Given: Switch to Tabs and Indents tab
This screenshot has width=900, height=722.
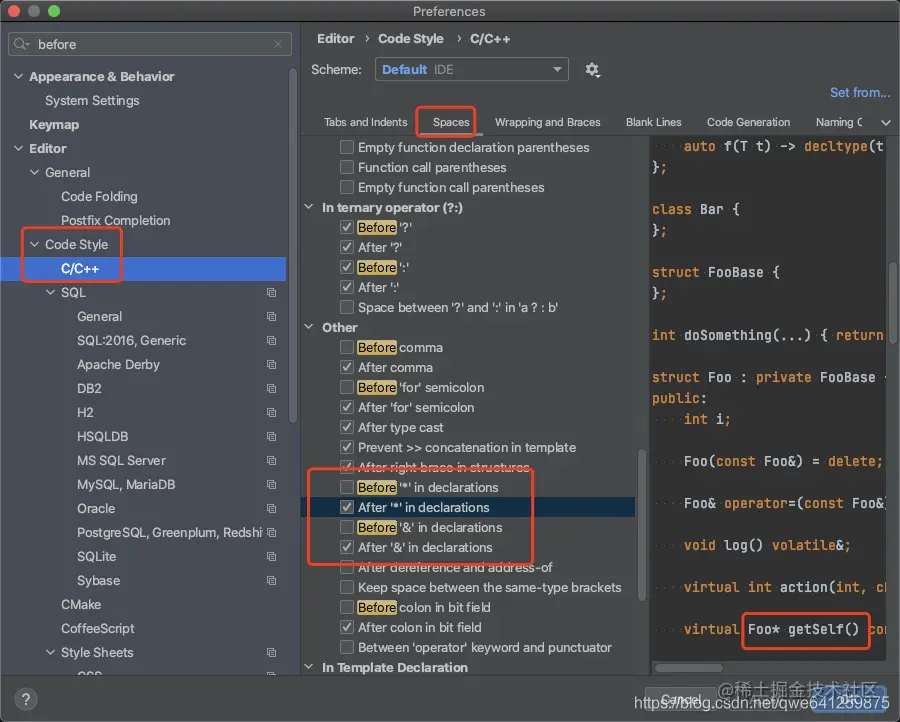Looking at the screenshot, I should tap(366, 122).
